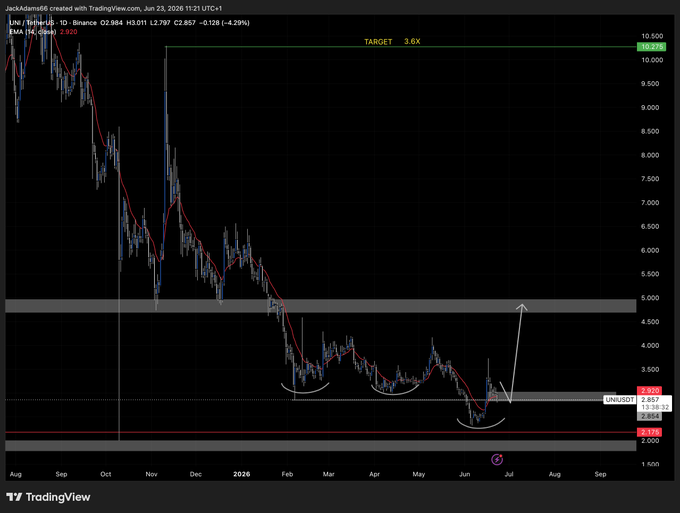Click the 2026 year label on the time axis
The width and height of the screenshot is (680, 513).
242,474
